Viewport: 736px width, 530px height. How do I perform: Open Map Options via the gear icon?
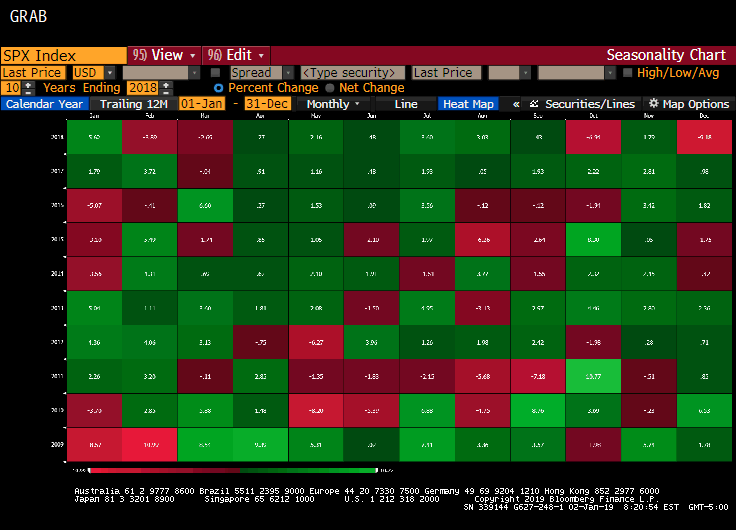pyautogui.click(x=653, y=104)
